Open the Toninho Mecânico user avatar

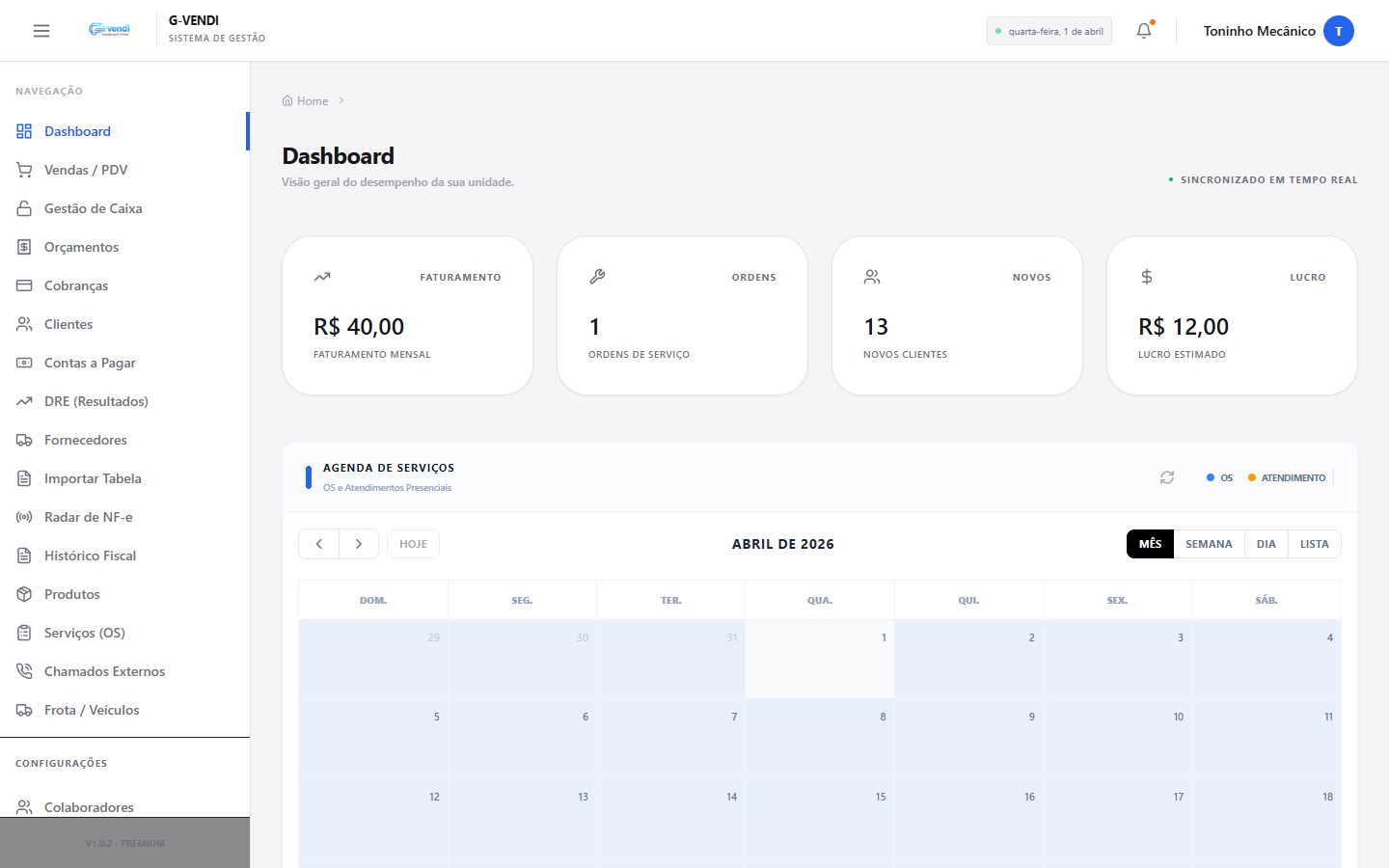click(1338, 31)
